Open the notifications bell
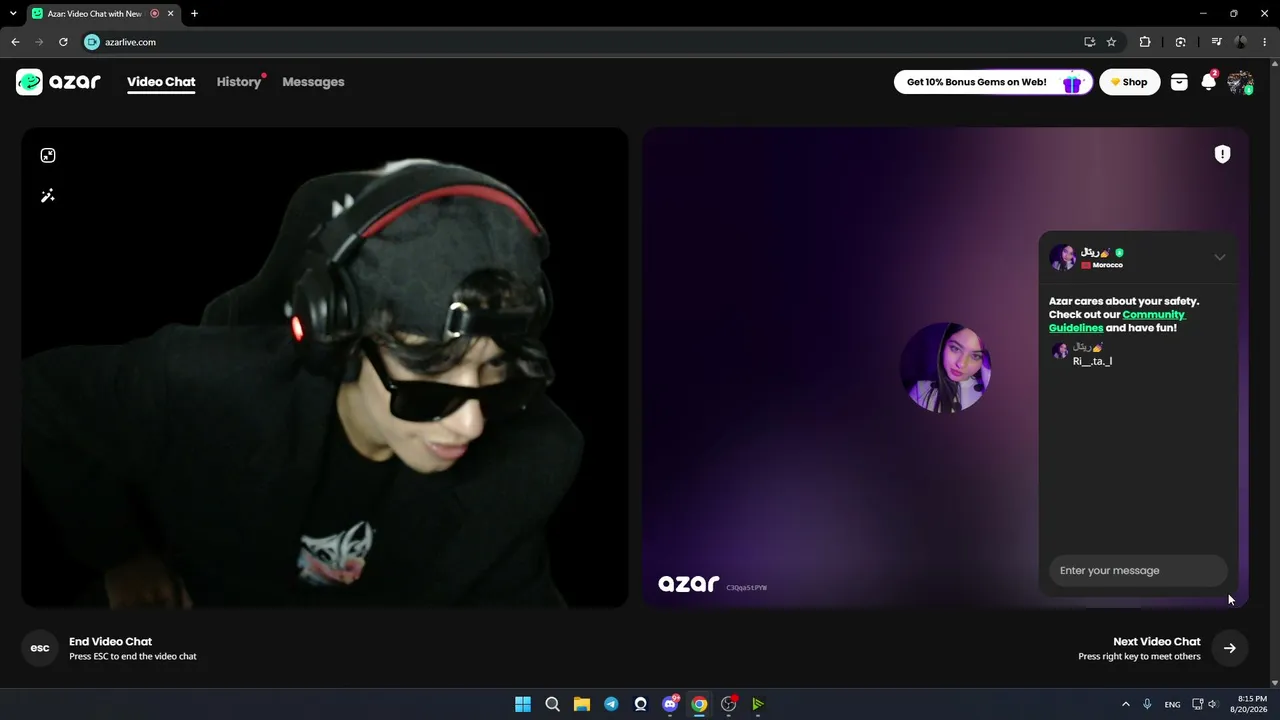The width and height of the screenshot is (1280, 720). [x=1209, y=82]
